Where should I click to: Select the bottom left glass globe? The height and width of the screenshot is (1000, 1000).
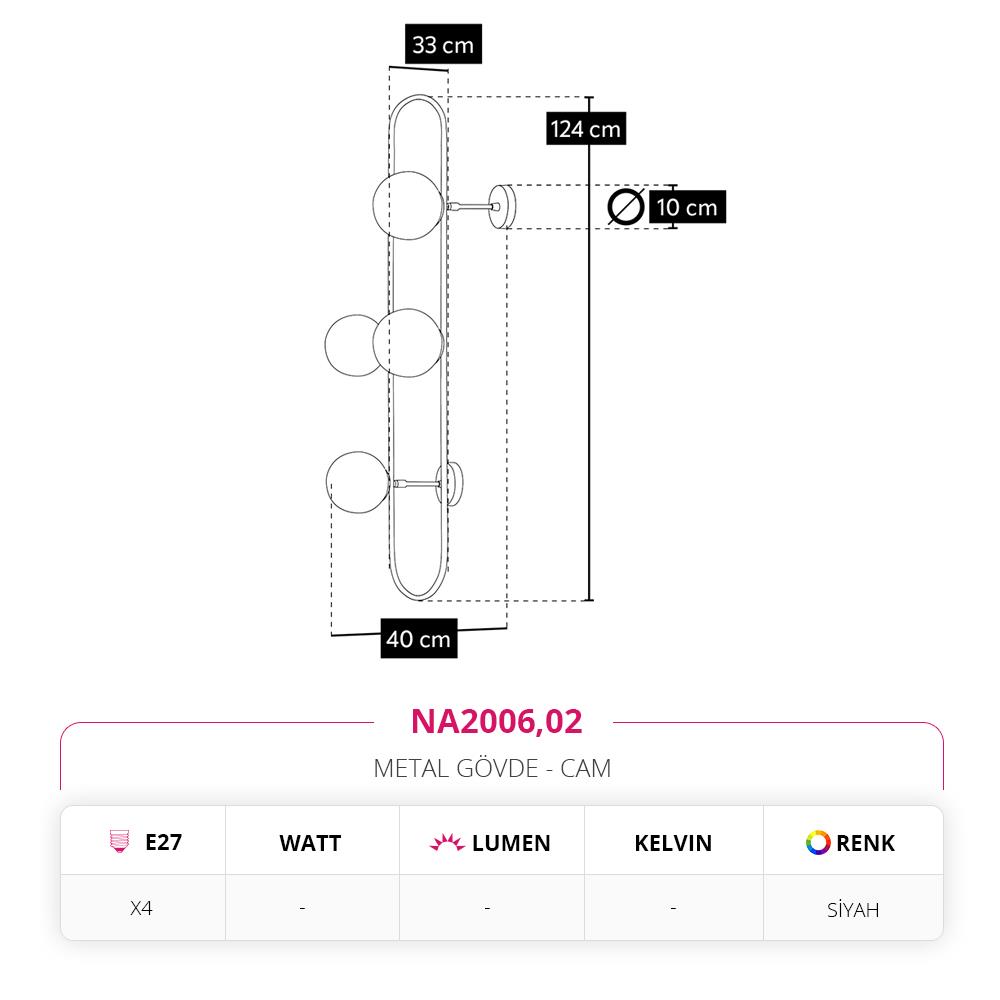pos(357,483)
